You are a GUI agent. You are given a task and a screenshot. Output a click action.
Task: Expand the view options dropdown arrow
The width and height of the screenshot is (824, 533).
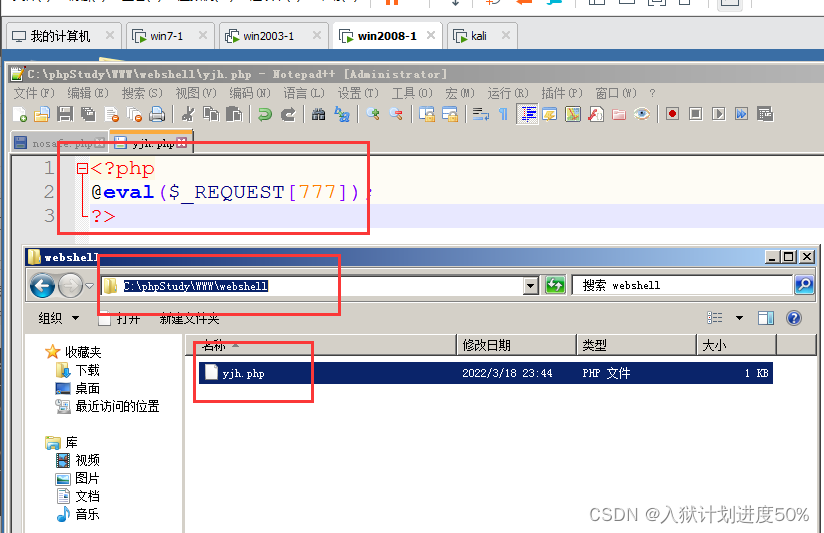[x=739, y=317]
